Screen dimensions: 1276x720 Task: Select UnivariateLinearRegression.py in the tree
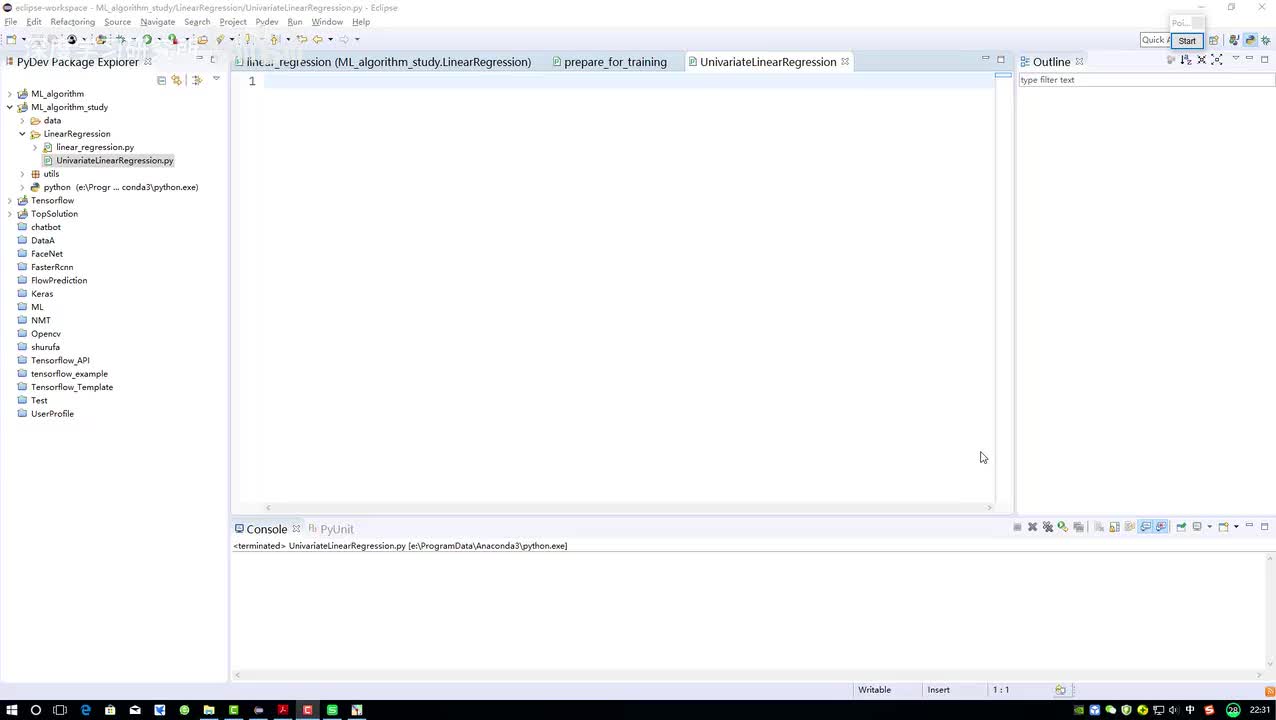click(x=114, y=160)
